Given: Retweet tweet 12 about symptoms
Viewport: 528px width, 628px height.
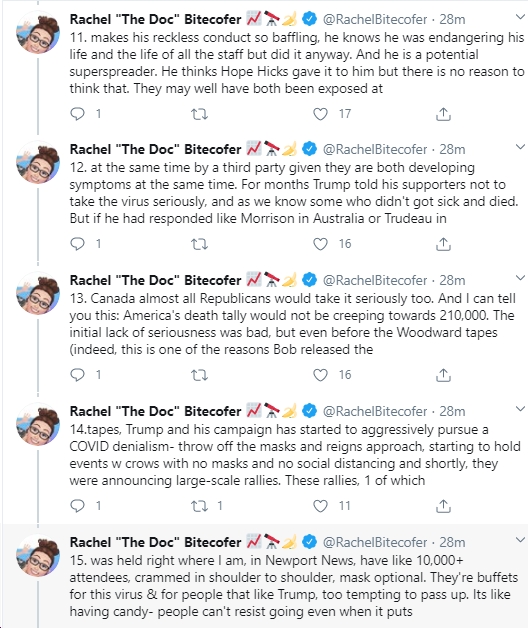Looking at the screenshot, I should 199,244.
